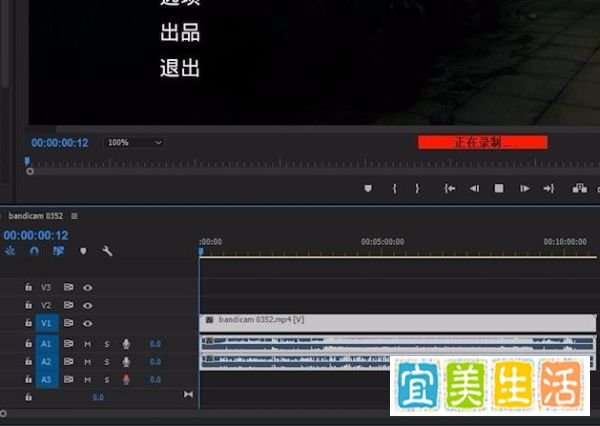Image resolution: width=600 pixels, height=426 pixels.
Task: Go to Out point
Action: 549,188
